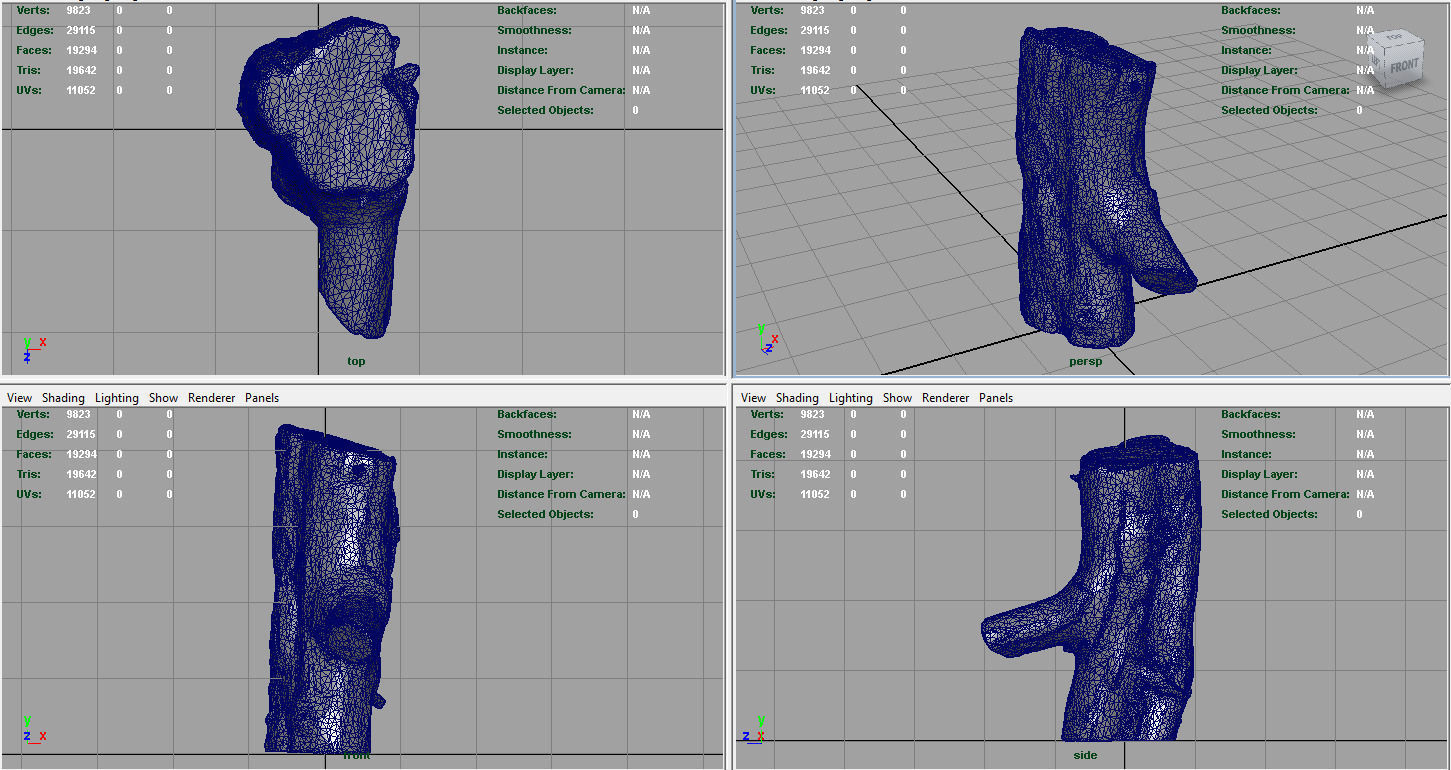Click 'Backfaces:' label in the top view
1451x770 pixels.
(527, 10)
